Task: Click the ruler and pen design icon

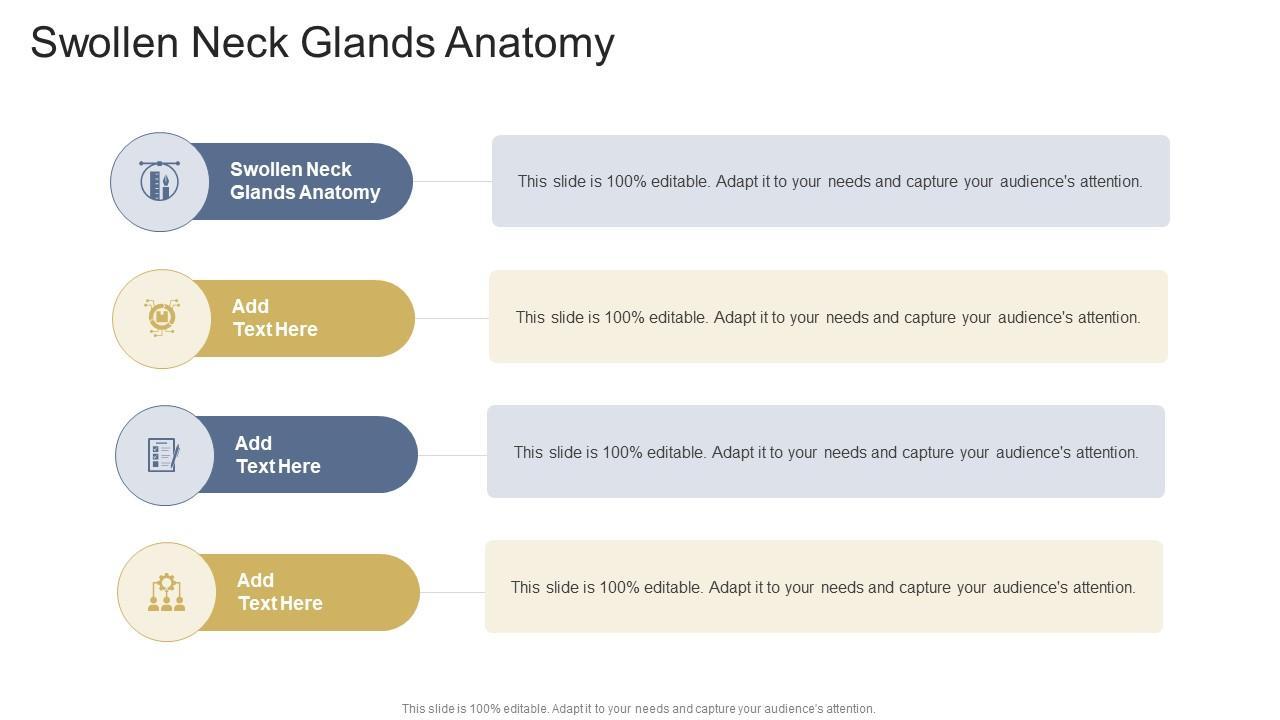Action: 159,181
